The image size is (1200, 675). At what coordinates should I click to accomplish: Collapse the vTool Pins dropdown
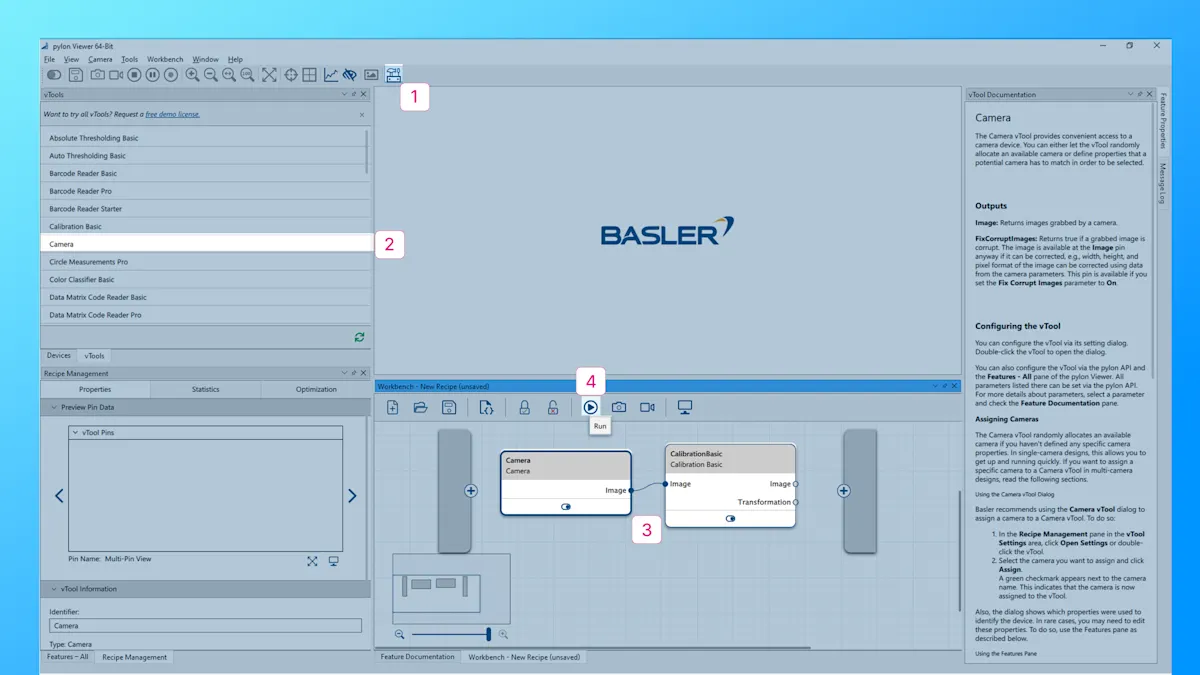point(76,433)
